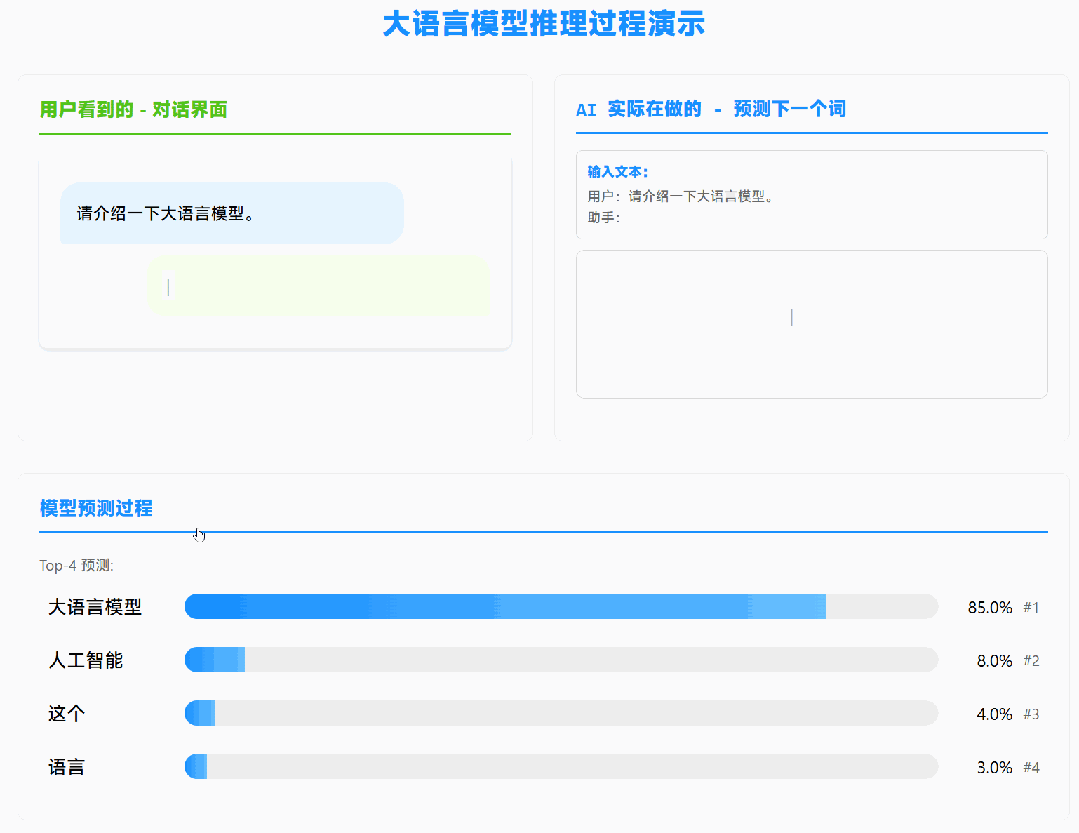Viewport: 1079px width, 833px height.
Task: Click the page title 大语言模型推理过程演示
Action: coord(541,24)
